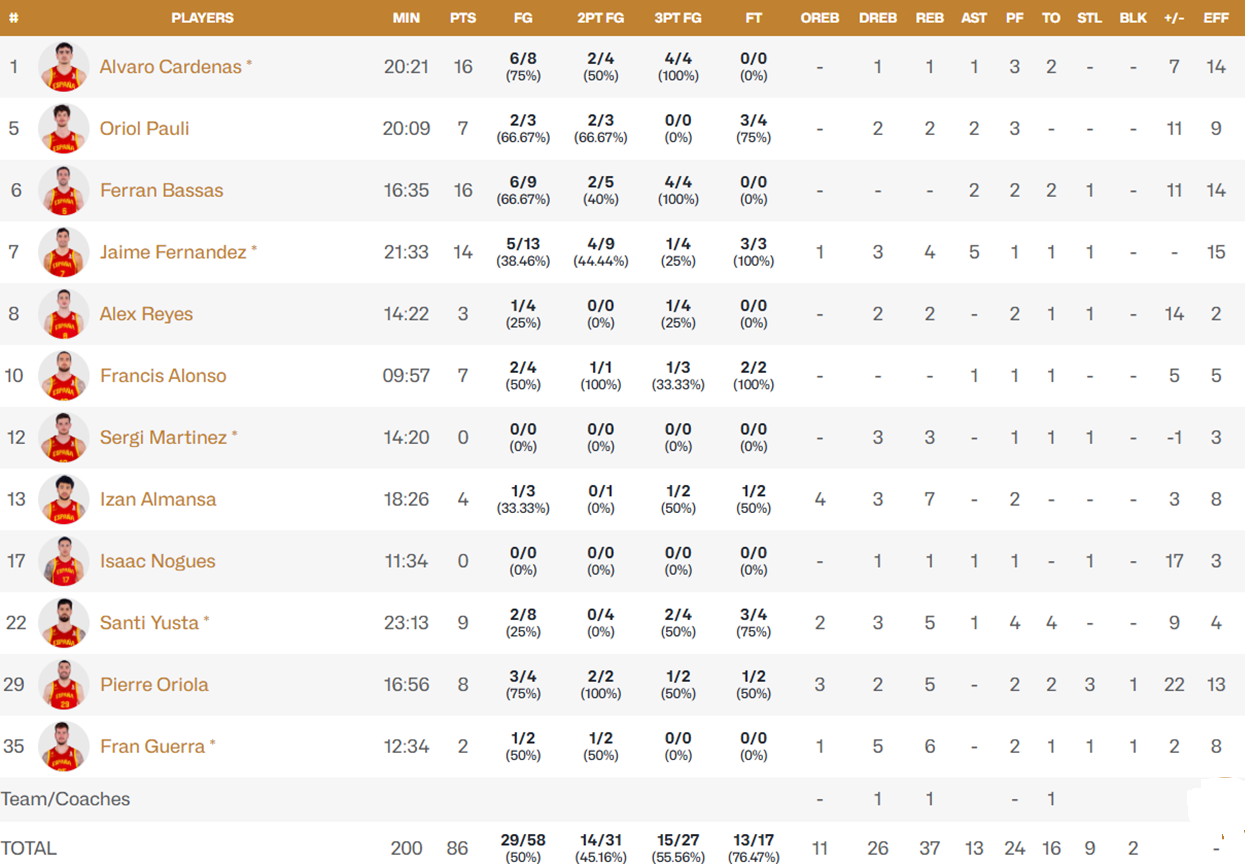
Task: Click Ferran Bassas player headshot
Action: pos(64,191)
